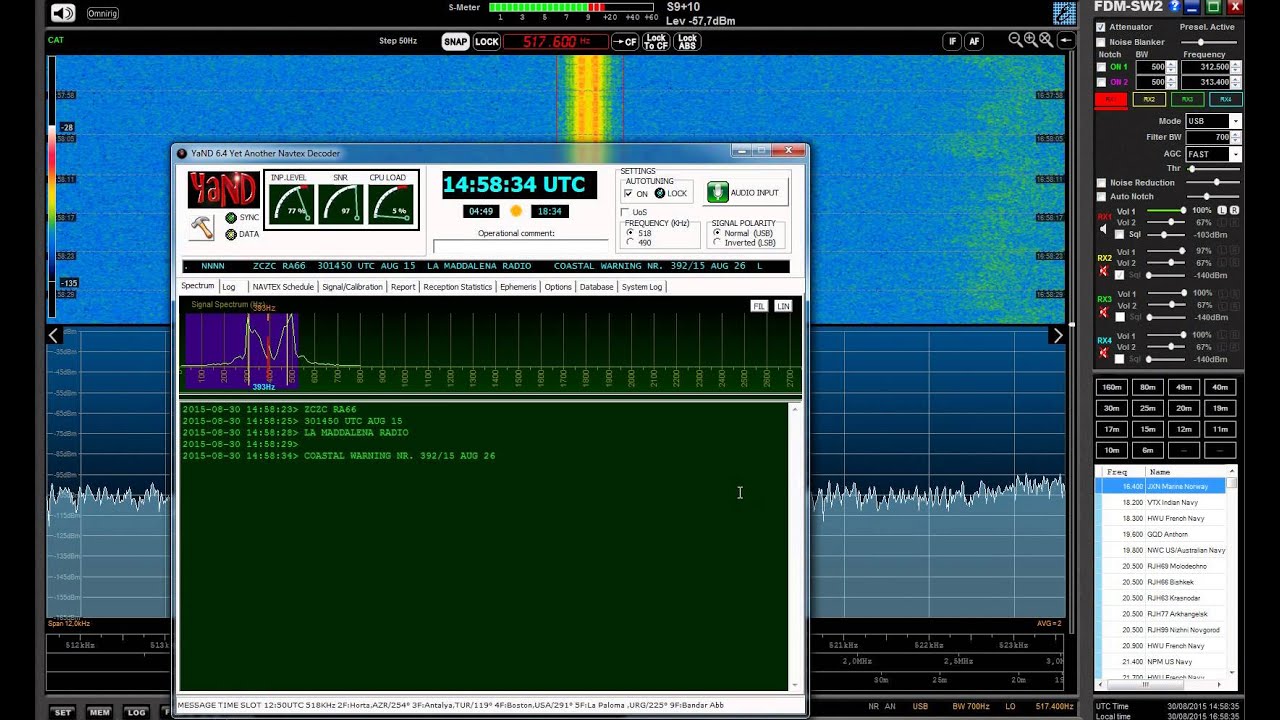Click the left-arrow collapse icon near the zoom icons

point(1066,41)
